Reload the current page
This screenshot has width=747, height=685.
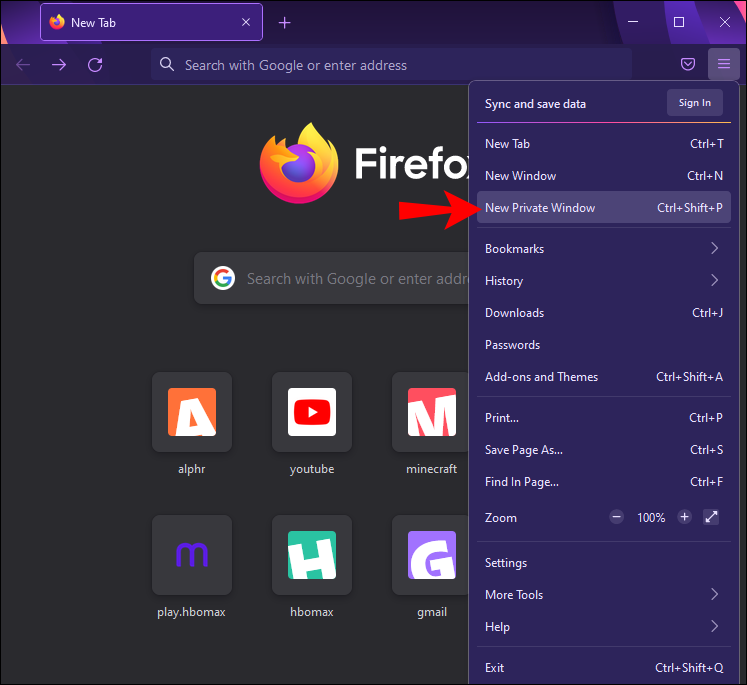point(95,64)
